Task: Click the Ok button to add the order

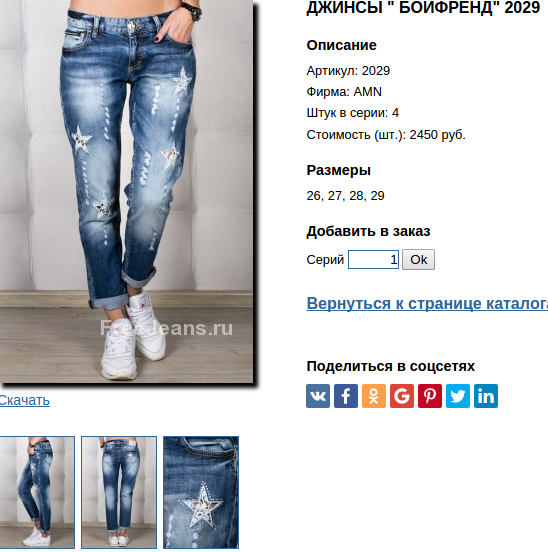Action: 418,259
